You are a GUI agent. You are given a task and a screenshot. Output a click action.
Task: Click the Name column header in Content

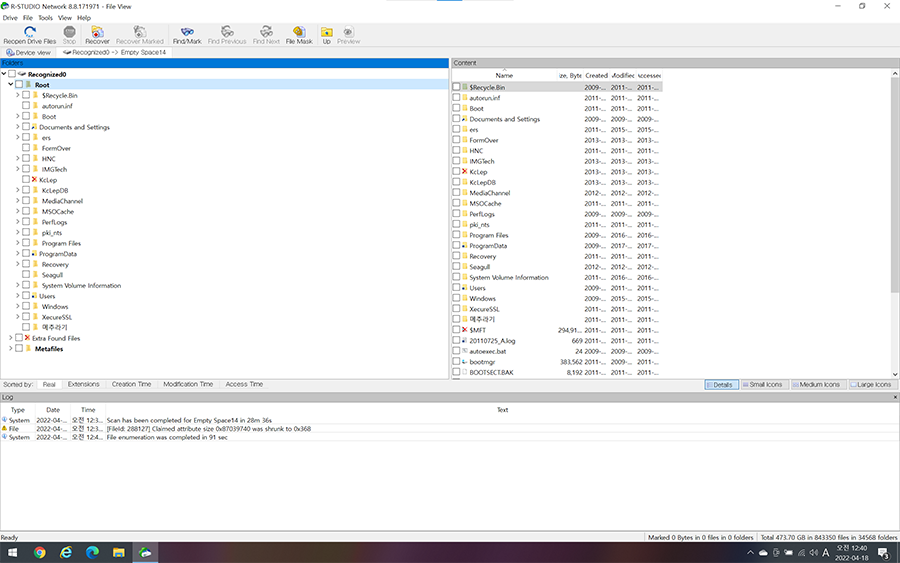(504, 75)
